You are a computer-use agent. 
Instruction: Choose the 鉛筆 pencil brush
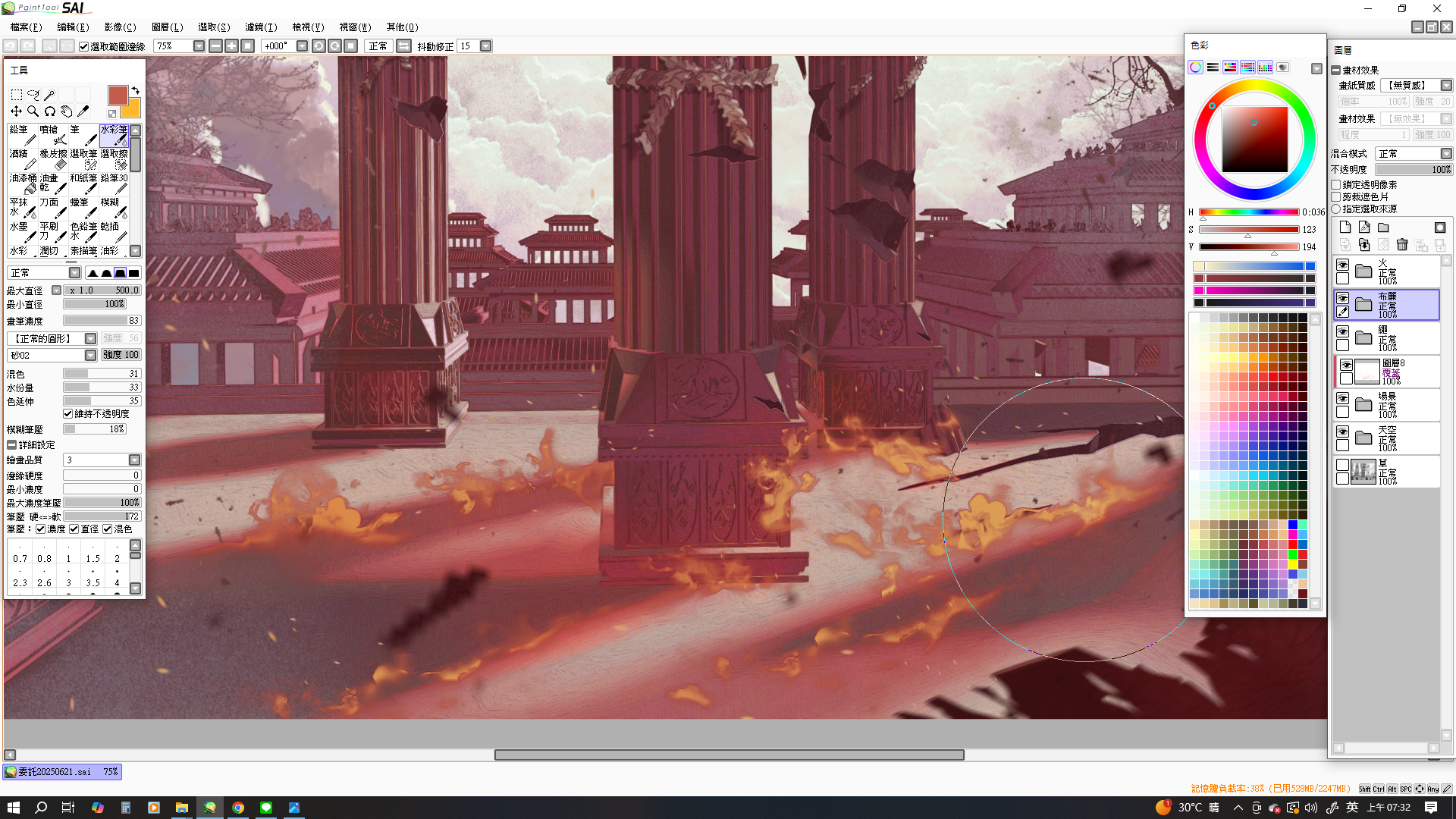click(x=23, y=135)
